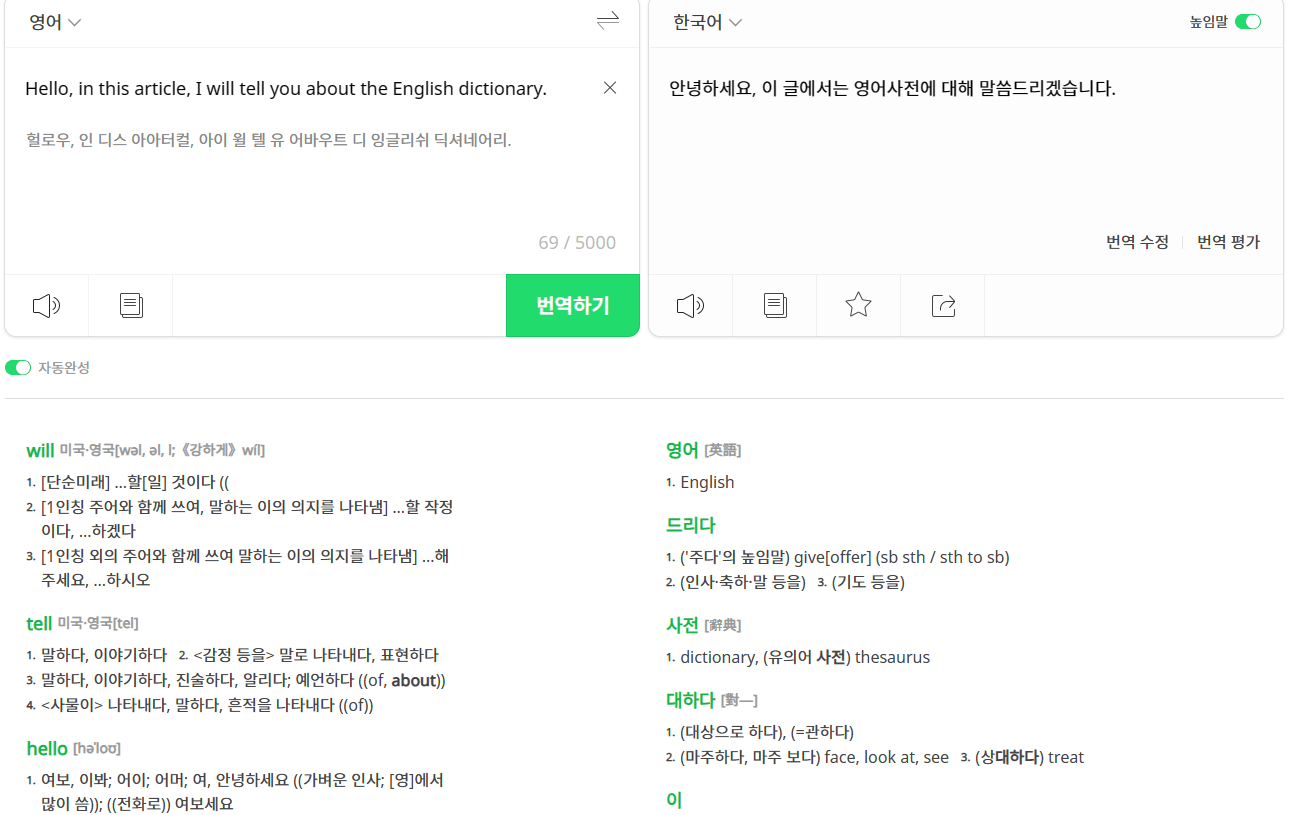The image size is (1295, 815).
Task: Open the dictionary entry for 'will'
Action: tap(40, 449)
